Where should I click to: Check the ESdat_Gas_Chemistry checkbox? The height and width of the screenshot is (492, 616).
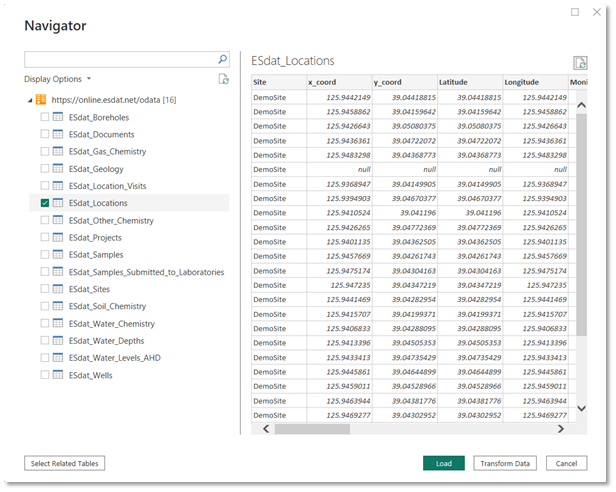coord(45,151)
